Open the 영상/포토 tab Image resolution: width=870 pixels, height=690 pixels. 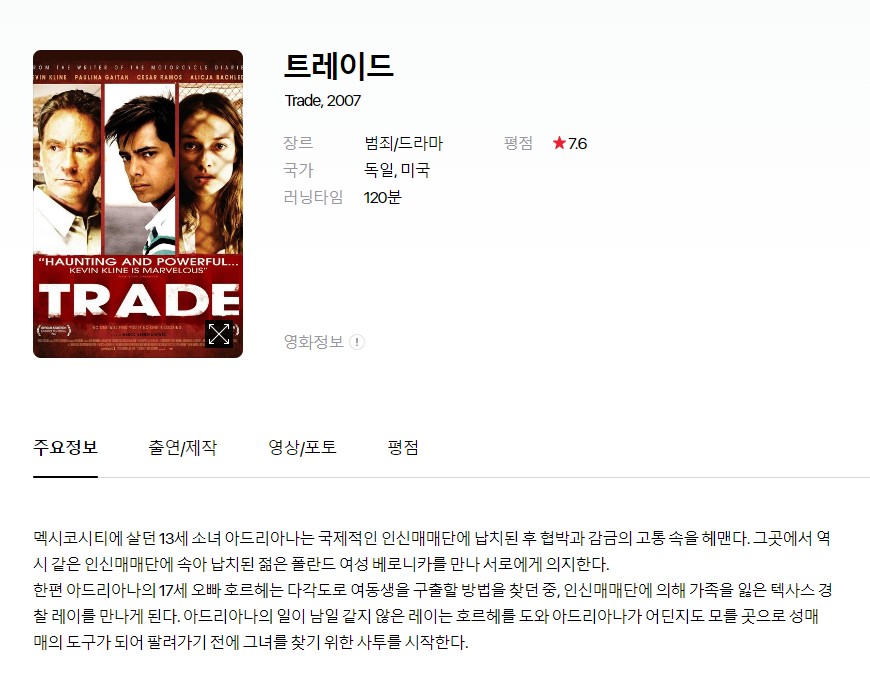[302, 448]
